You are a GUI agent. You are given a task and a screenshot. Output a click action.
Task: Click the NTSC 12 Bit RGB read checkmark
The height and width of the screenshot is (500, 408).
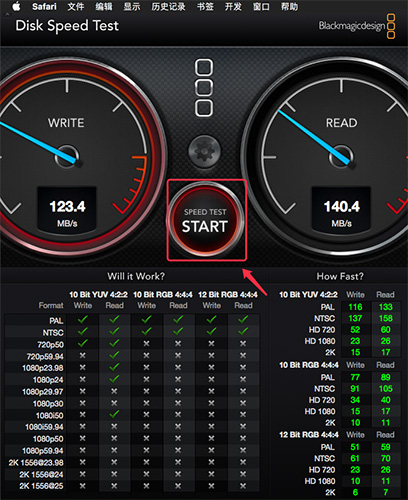(x=243, y=331)
